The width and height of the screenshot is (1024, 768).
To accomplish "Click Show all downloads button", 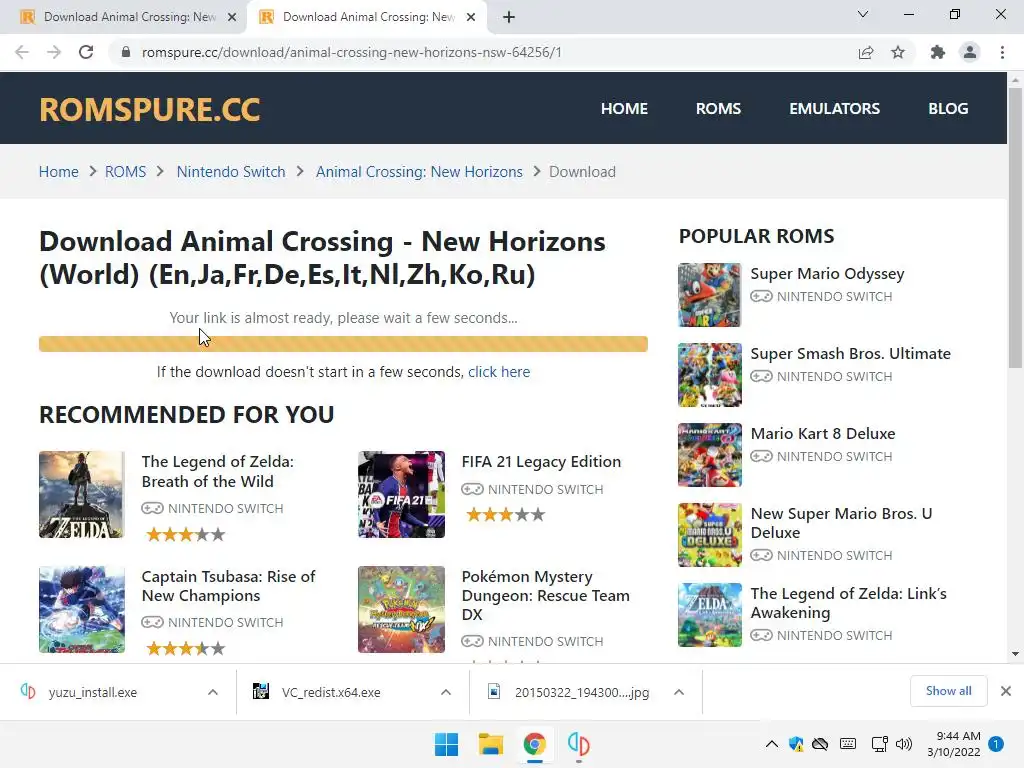I will click(948, 691).
